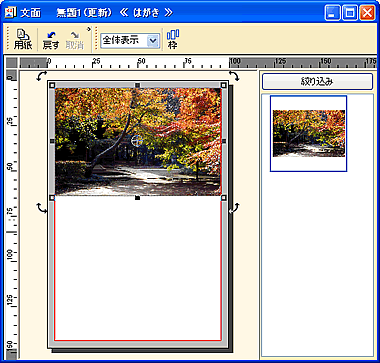380x363 pixels.
Task: Click the ruler origin corner box
Action: (12, 63)
